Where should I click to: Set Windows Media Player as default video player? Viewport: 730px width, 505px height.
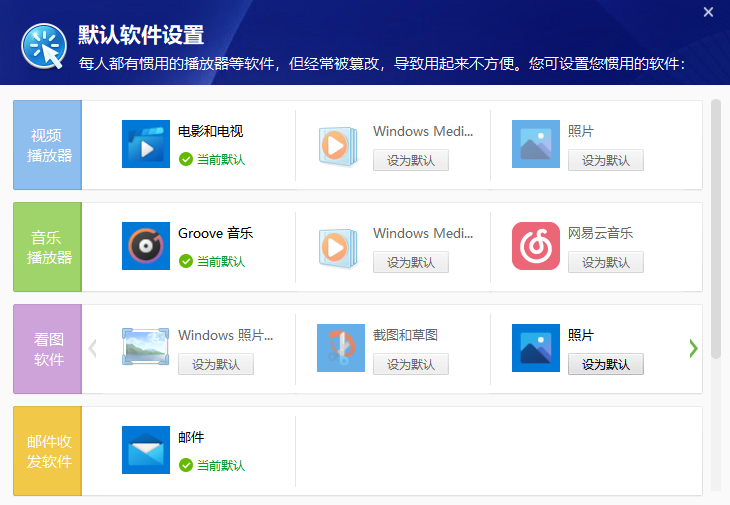tap(411, 161)
